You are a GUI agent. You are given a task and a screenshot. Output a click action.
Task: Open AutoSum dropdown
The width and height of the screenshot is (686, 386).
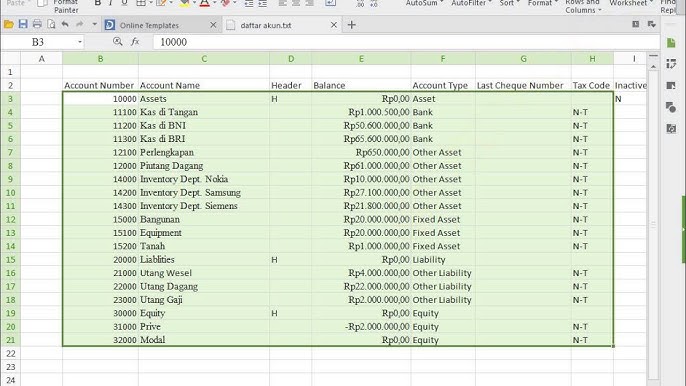(424, 3)
